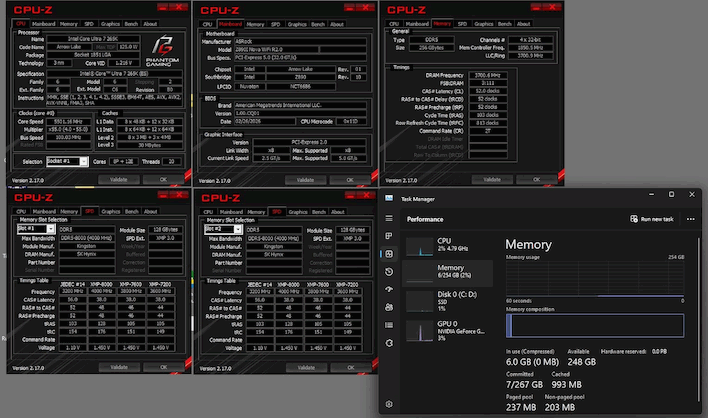The image size is (708, 418).
Task: Open About tab in bottom-middle SPD window
Action: [x=337, y=212]
